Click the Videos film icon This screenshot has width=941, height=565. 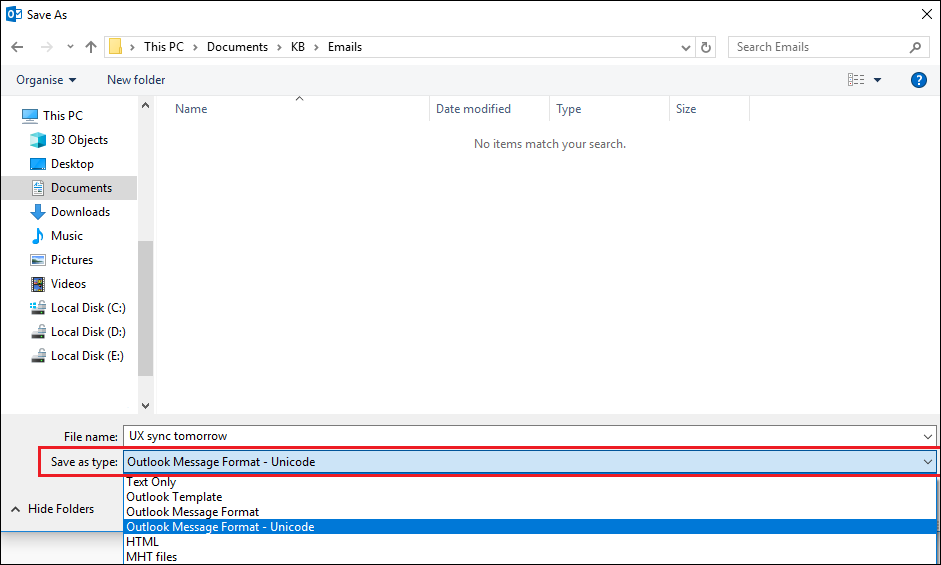[x=38, y=284]
